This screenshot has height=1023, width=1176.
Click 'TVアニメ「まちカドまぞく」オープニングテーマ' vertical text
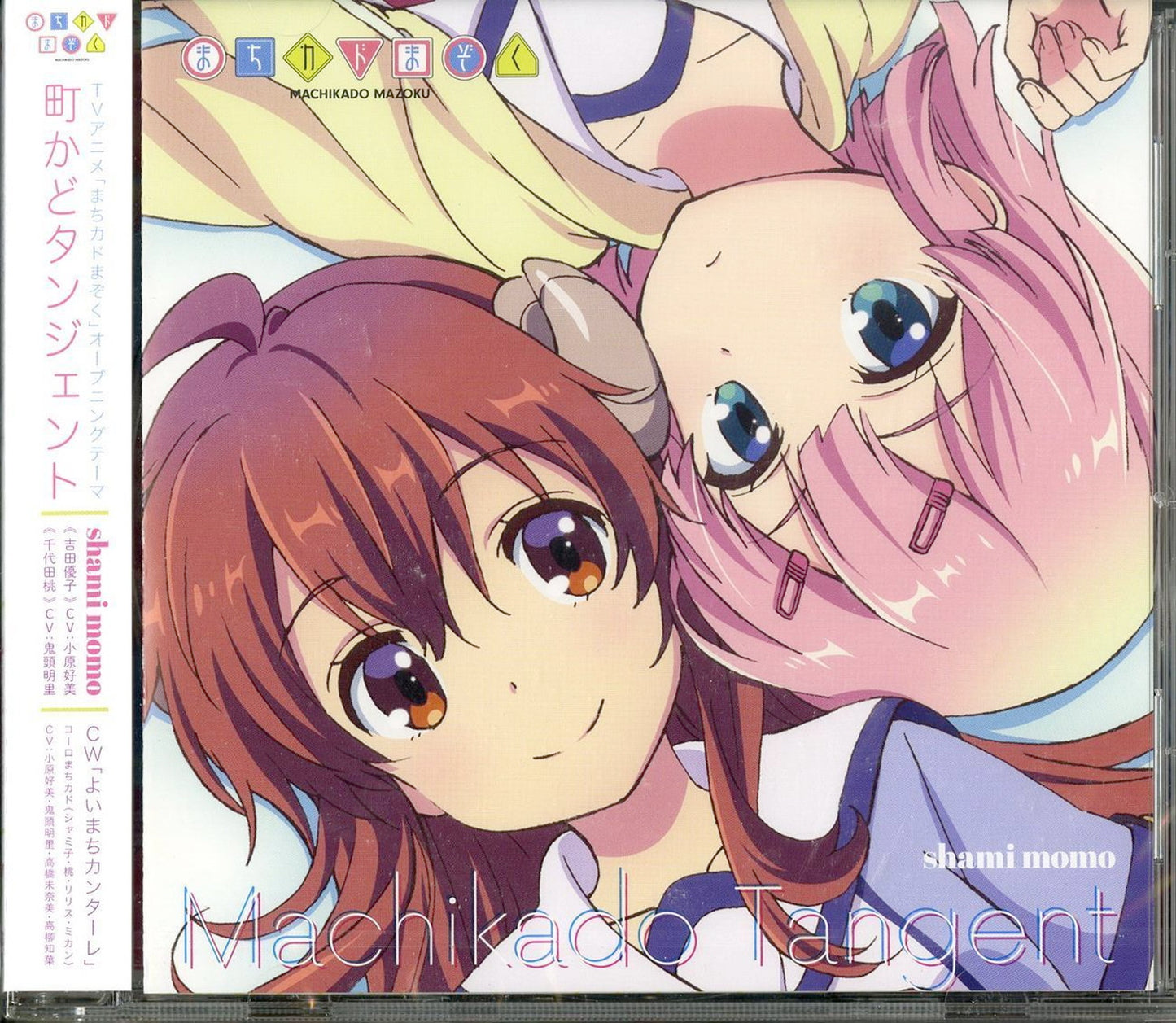[x=97, y=291]
